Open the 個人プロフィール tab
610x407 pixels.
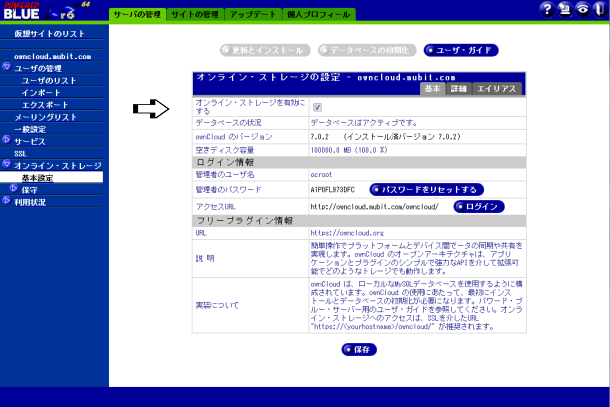[x=319, y=14]
